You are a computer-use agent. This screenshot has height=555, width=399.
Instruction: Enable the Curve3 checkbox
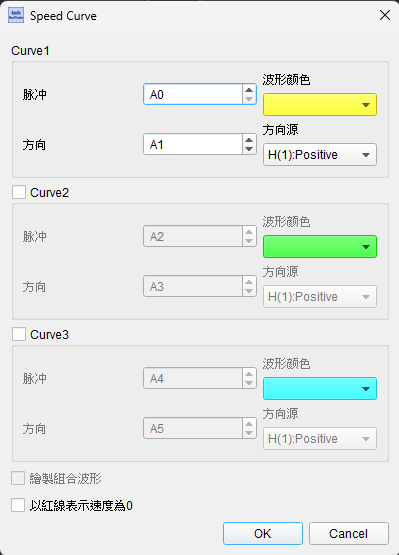[x=19, y=334]
